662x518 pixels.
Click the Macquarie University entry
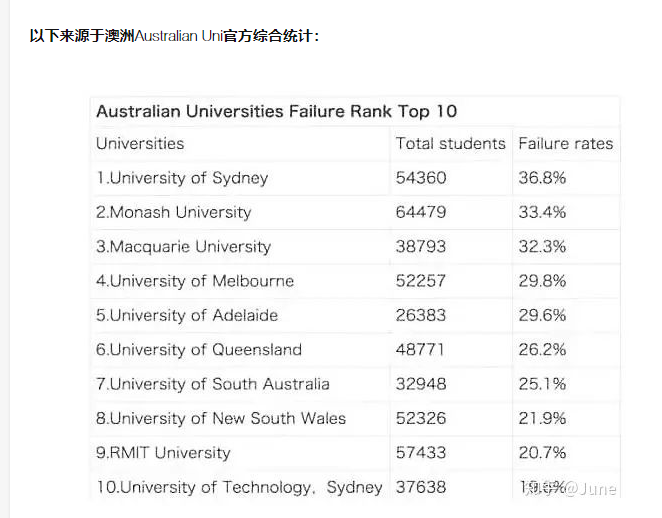click(183, 247)
